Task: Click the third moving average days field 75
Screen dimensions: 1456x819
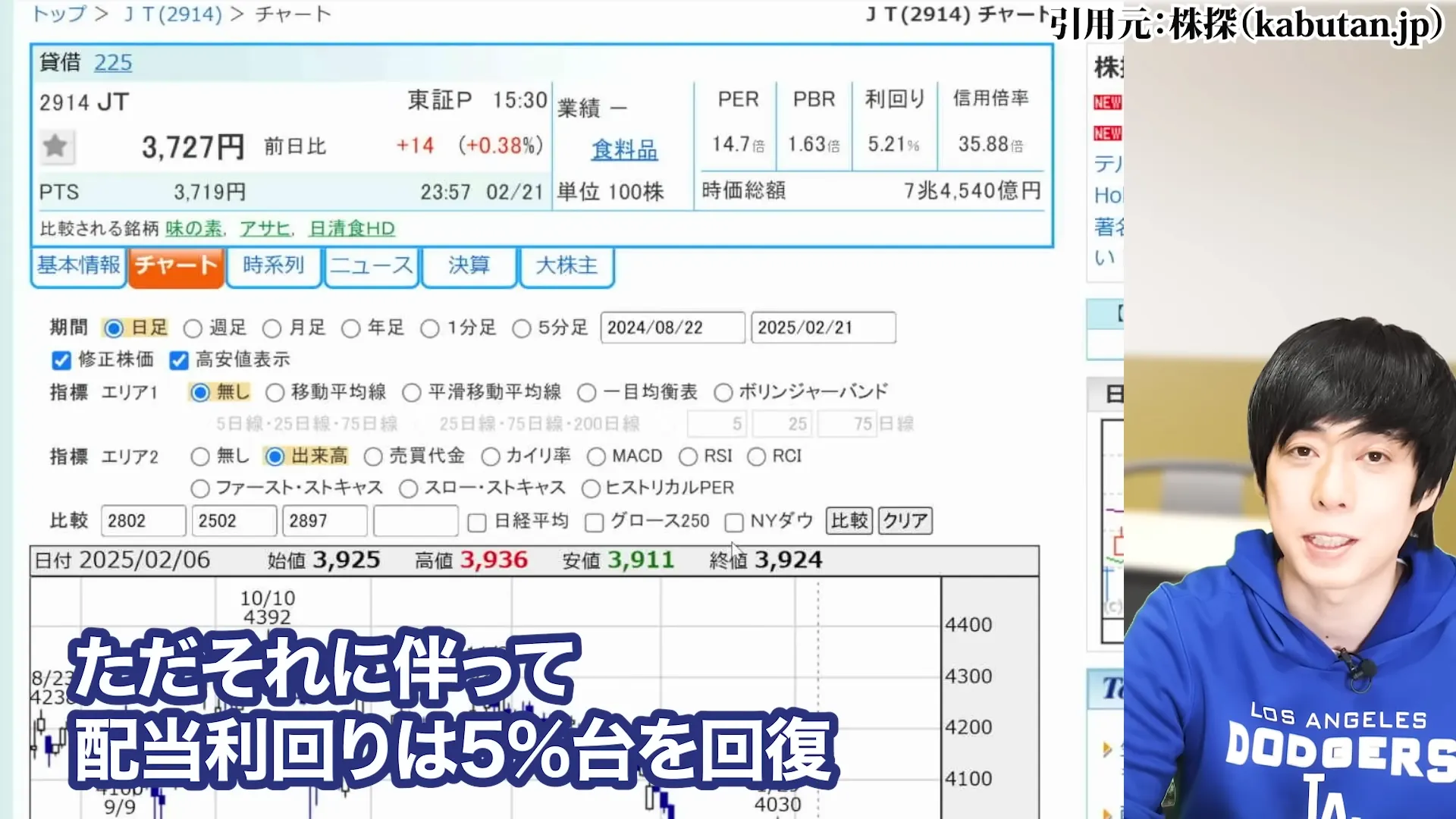Action: coord(848,424)
